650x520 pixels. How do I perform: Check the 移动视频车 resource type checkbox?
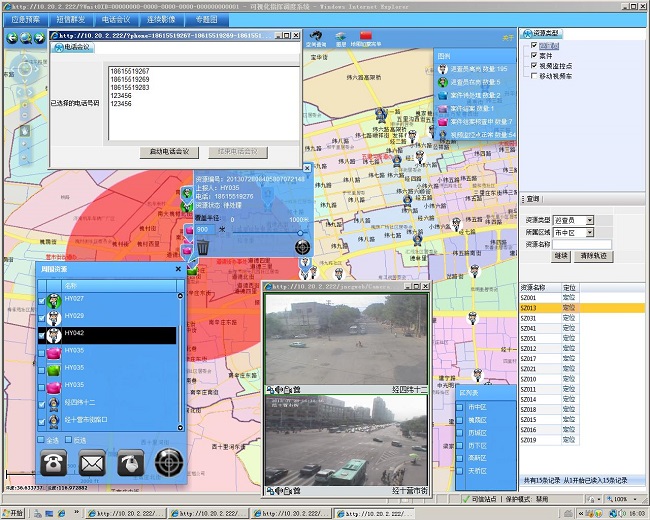[534, 75]
